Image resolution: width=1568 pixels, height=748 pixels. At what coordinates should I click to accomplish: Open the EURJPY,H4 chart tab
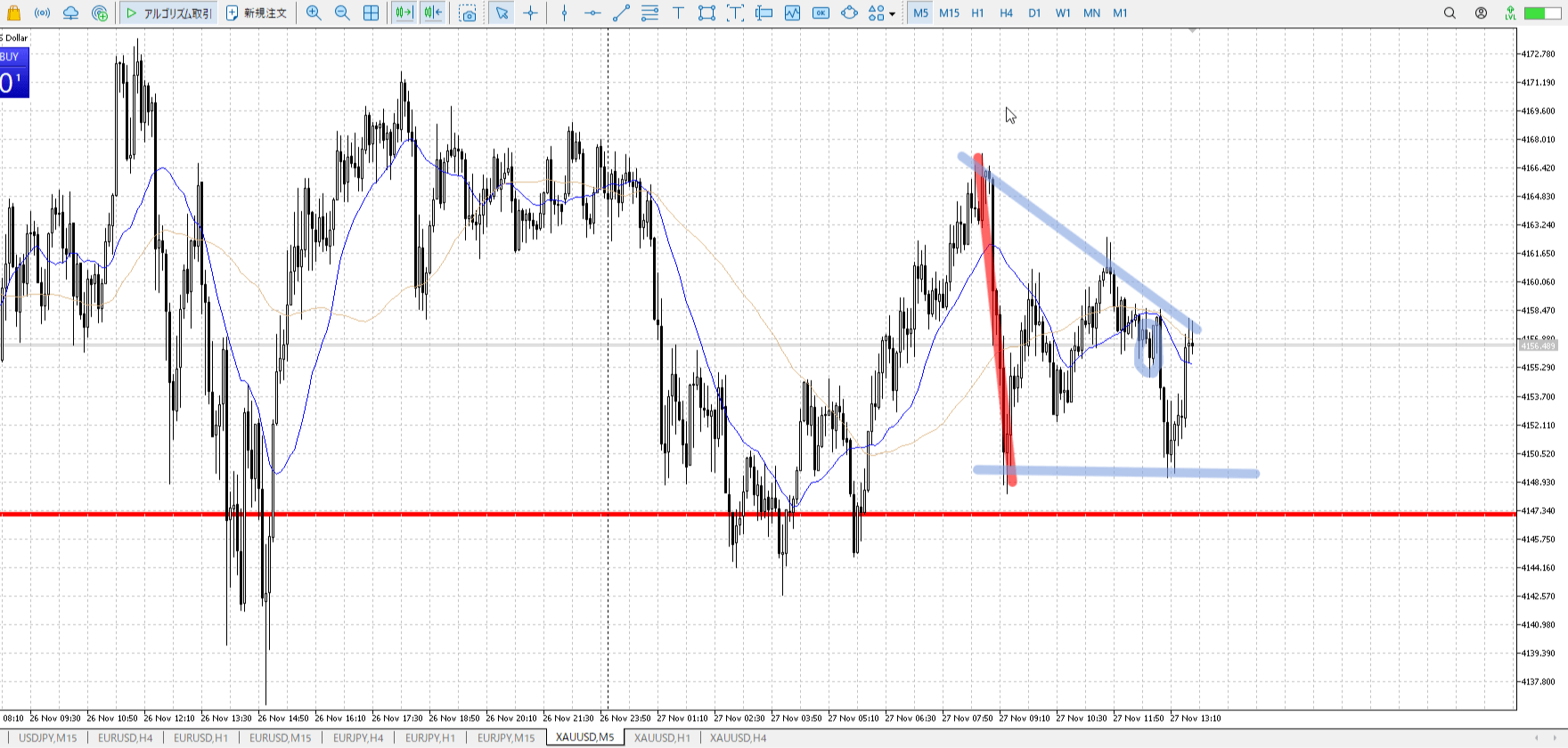coord(358,737)
